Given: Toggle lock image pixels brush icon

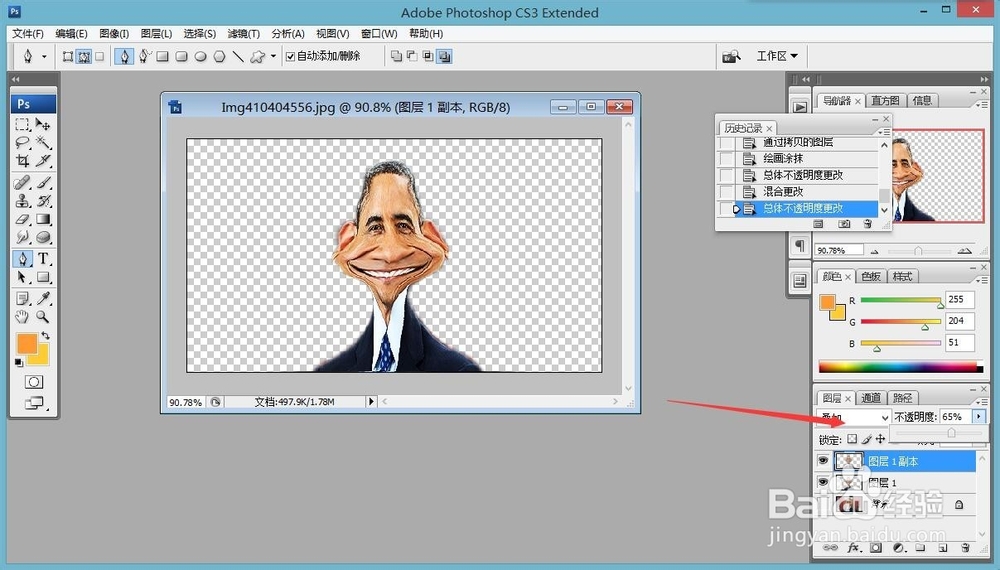Looking at the screenshot, I should tap(866, 439).
